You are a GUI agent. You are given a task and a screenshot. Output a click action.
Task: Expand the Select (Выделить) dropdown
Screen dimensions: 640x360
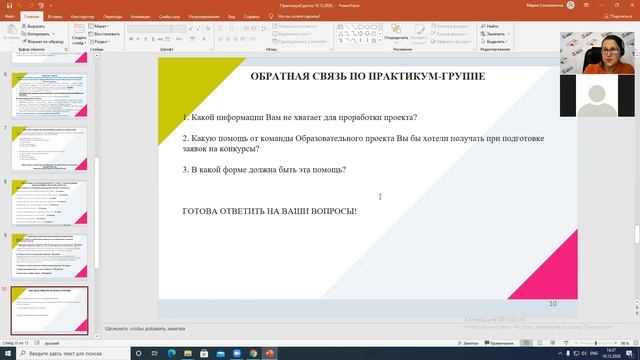494,42
